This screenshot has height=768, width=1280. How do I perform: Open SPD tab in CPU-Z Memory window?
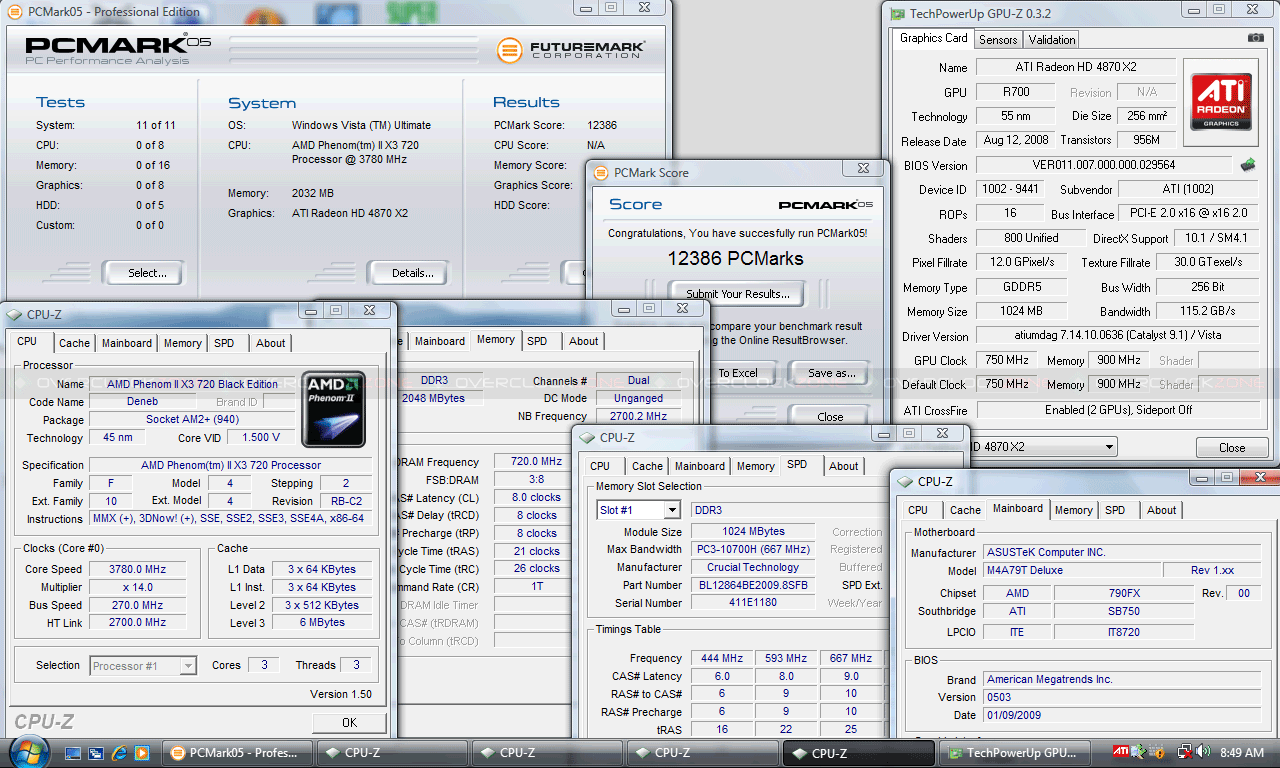(537, 341)
